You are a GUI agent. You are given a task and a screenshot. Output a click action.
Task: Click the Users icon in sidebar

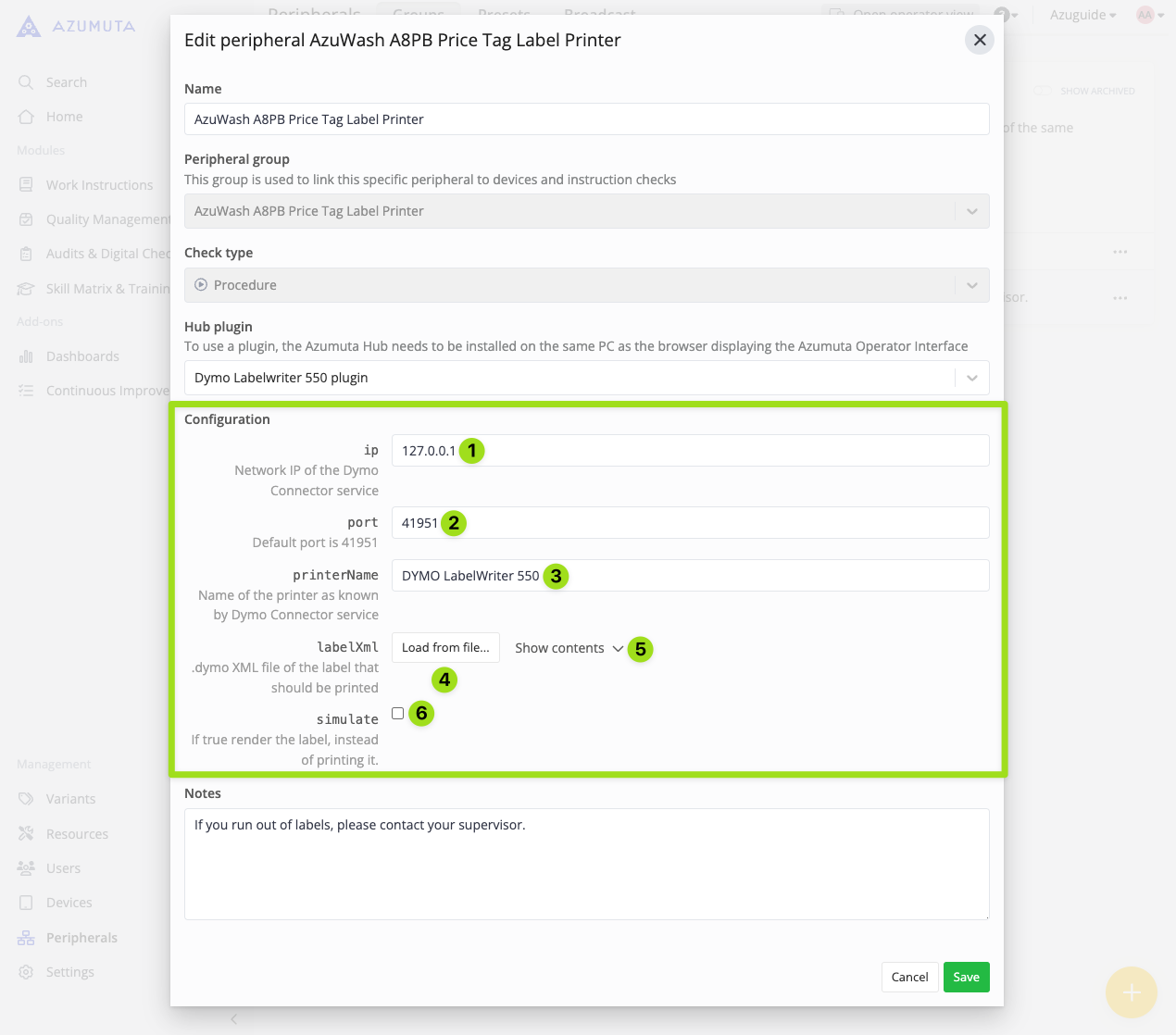click(x=26, y=868)
